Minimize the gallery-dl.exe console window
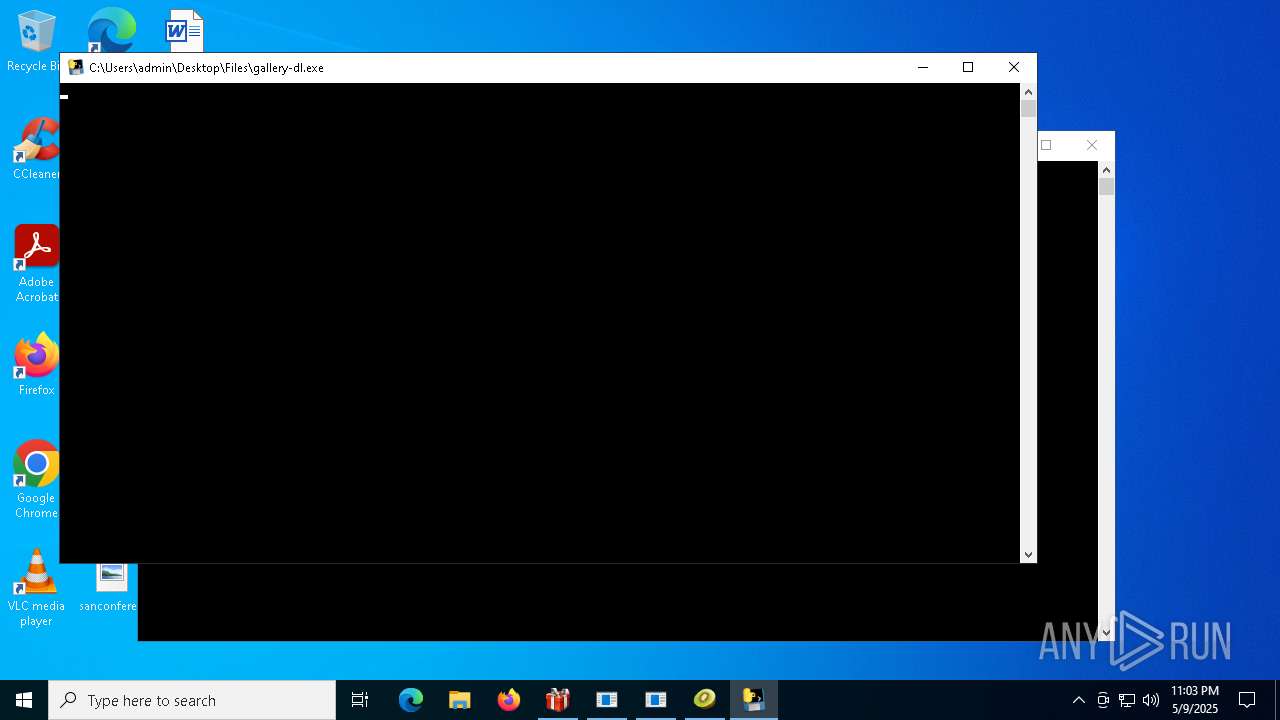Image resolution: width=1280 pixels, height=720 pixels. pyautogui.click(x=922, y=67)
